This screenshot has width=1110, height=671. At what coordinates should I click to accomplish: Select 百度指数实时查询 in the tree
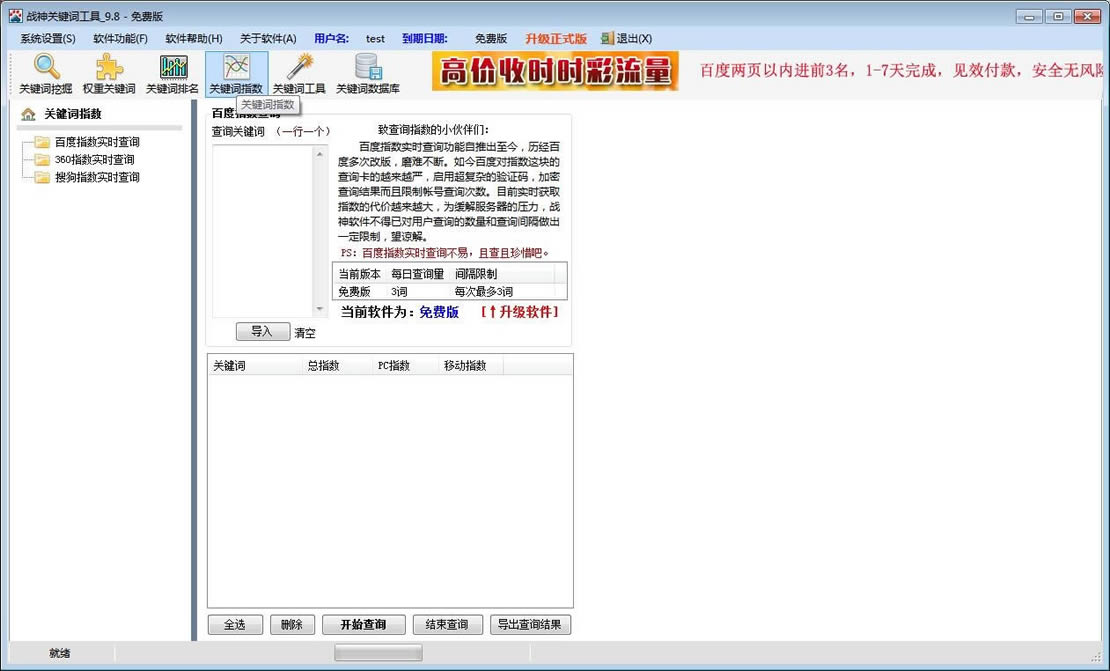point(97,142)
